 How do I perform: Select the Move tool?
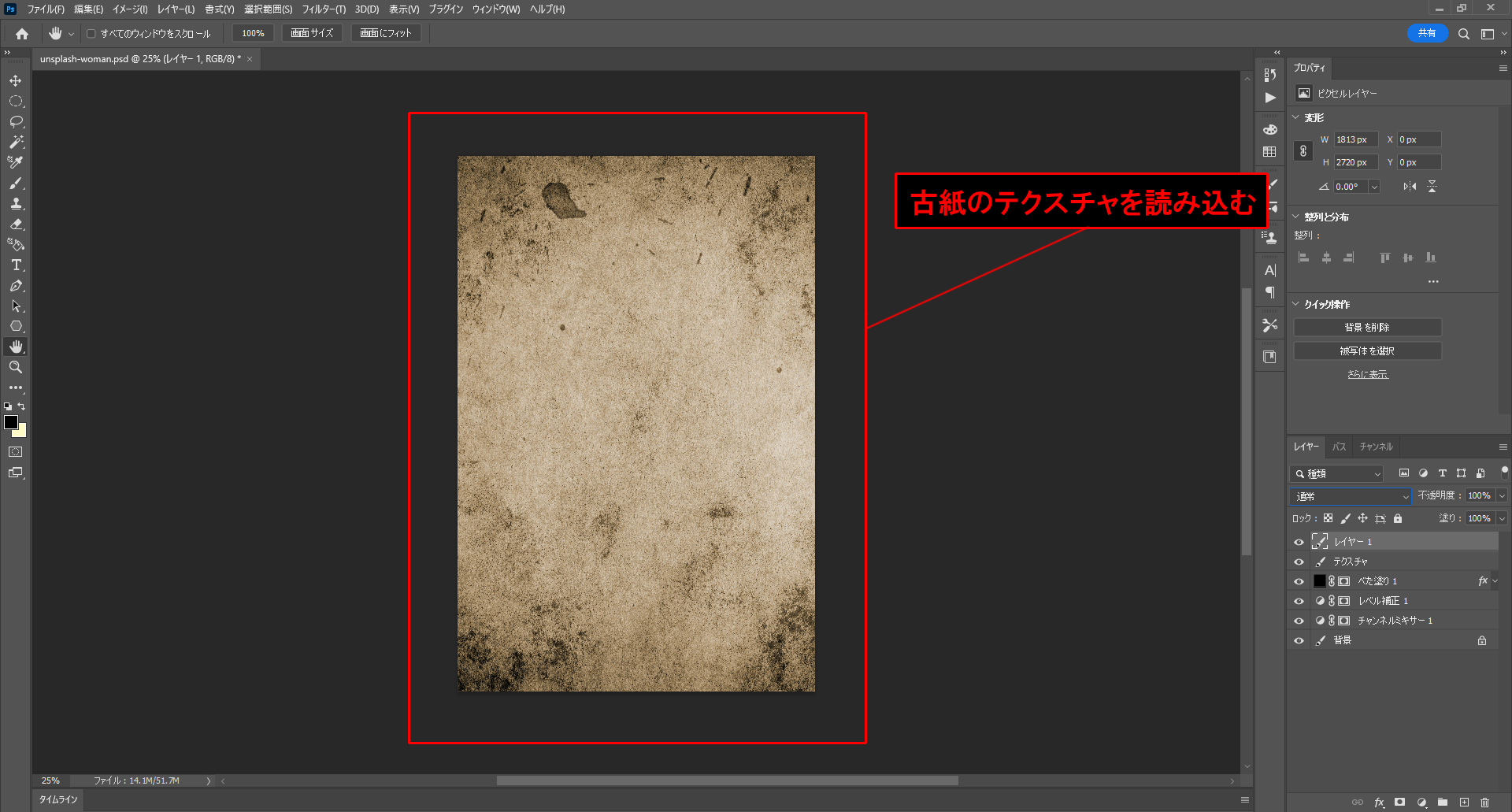(x=16, y=81)
